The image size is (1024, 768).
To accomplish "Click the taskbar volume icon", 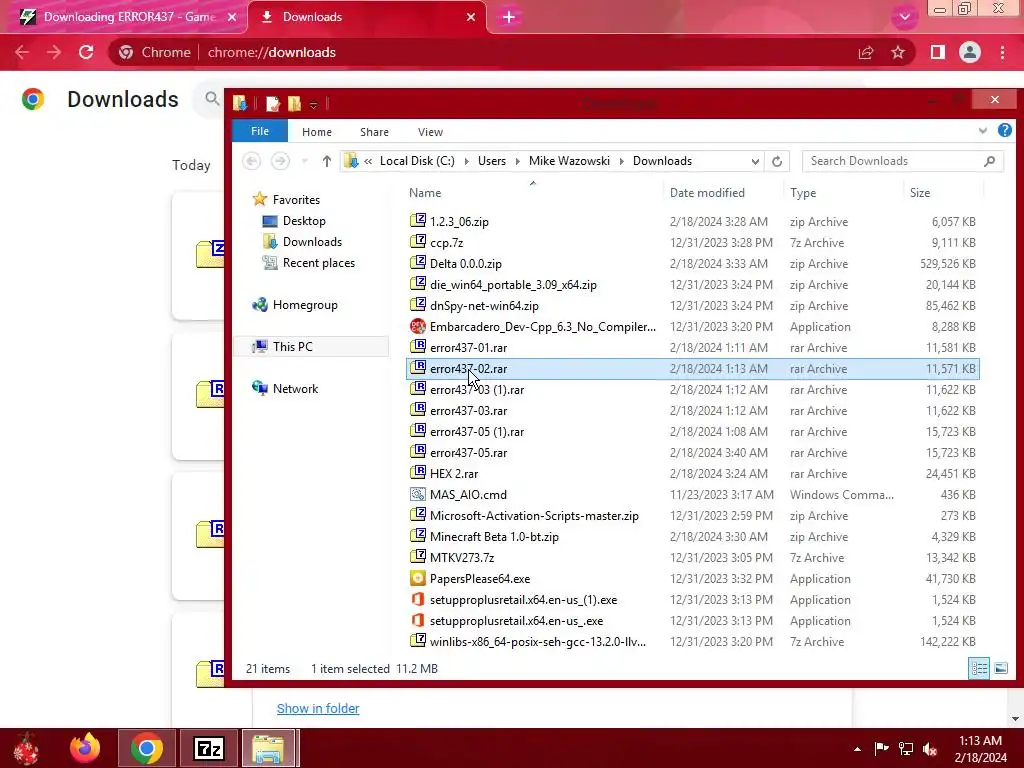I will tap(930, 749).
